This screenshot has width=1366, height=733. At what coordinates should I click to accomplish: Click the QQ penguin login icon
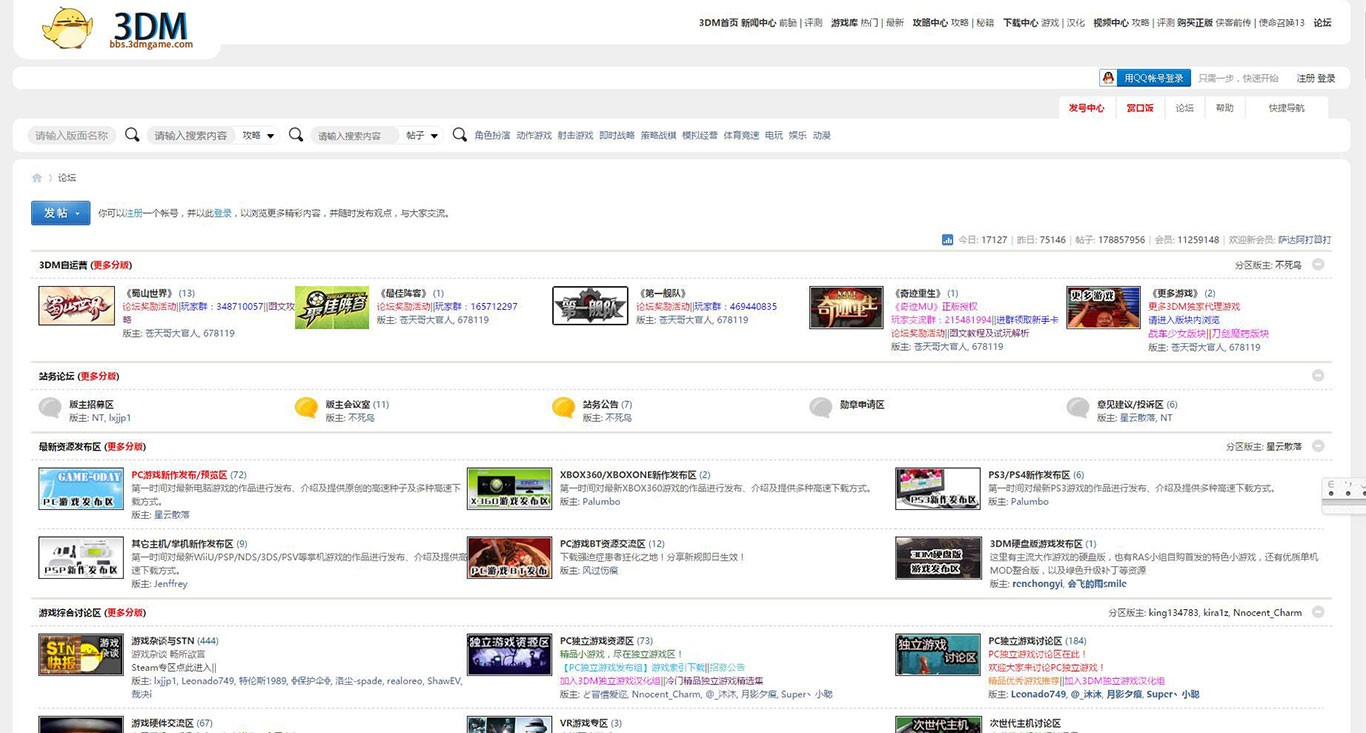coord(1108,78)
